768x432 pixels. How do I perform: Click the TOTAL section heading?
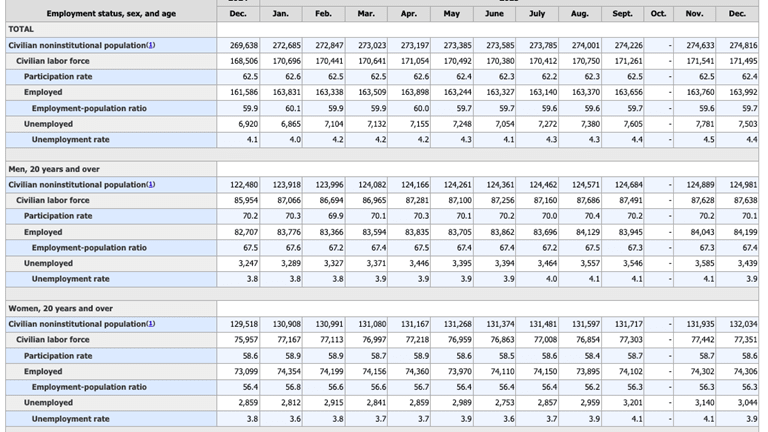pyautogui.click(x=21, y=29)
